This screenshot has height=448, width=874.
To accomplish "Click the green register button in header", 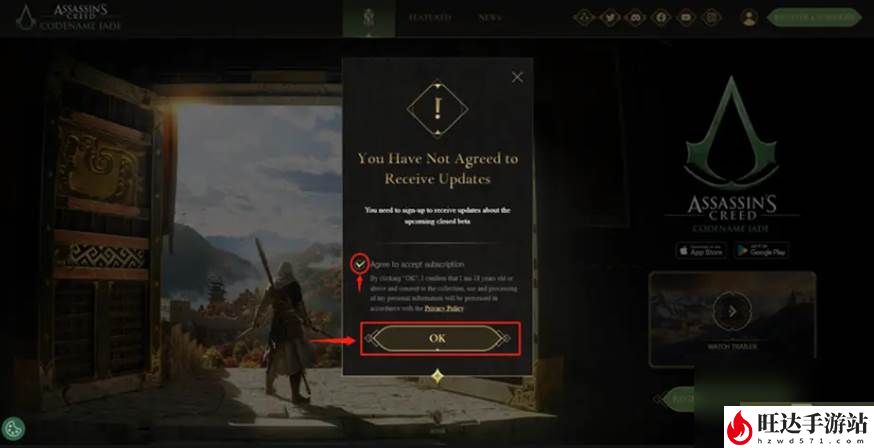I will (814, 18).
